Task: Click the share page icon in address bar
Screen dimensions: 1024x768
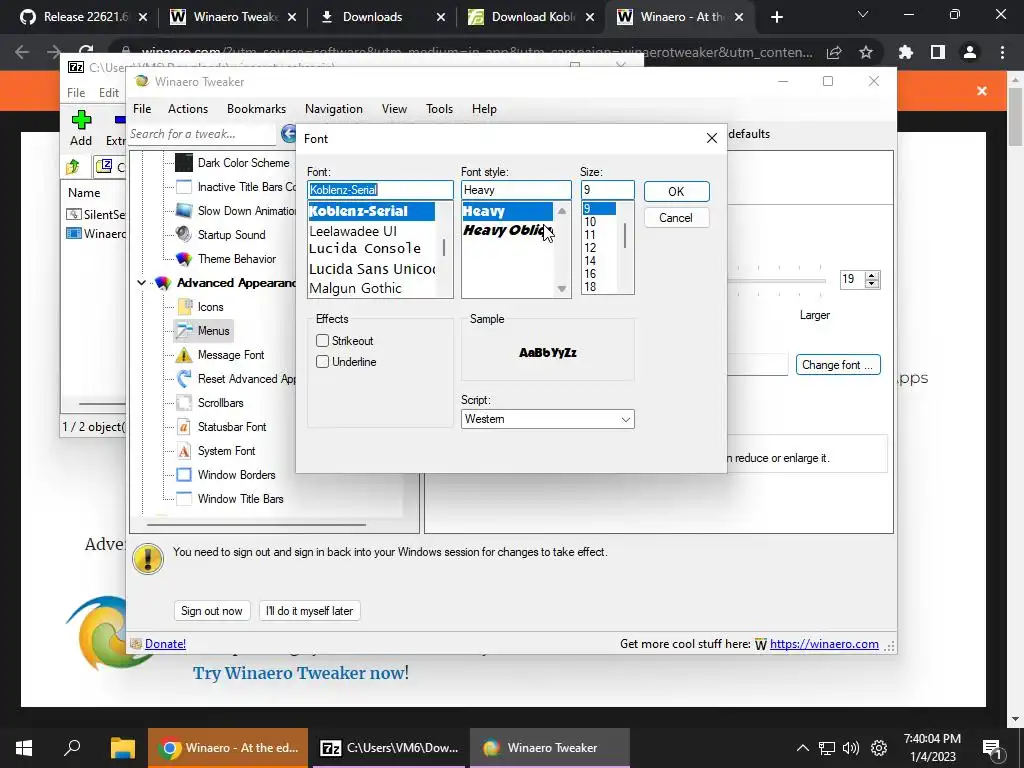Action: (x=834, y=52)
